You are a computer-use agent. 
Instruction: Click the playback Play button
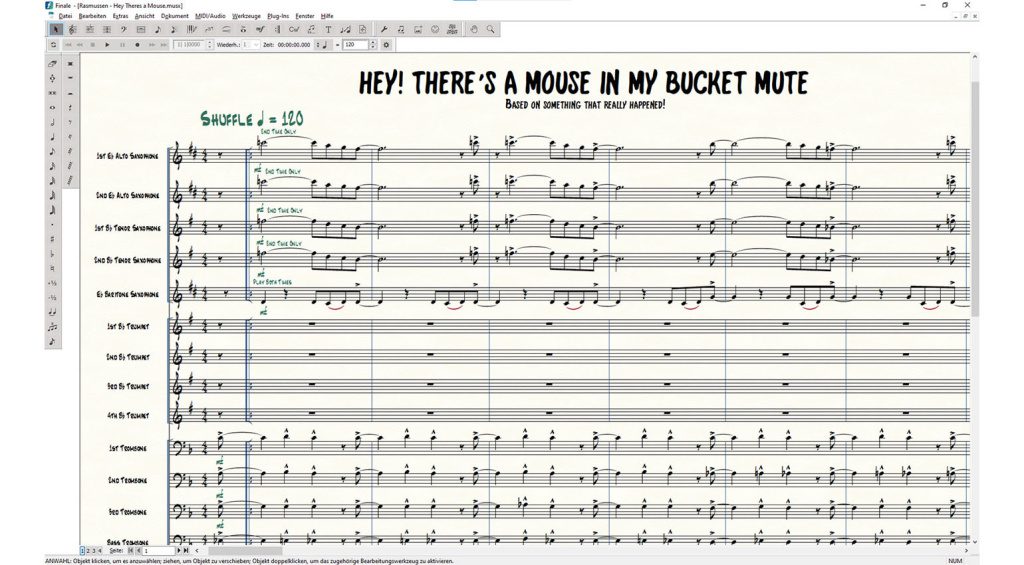point(107,45)
